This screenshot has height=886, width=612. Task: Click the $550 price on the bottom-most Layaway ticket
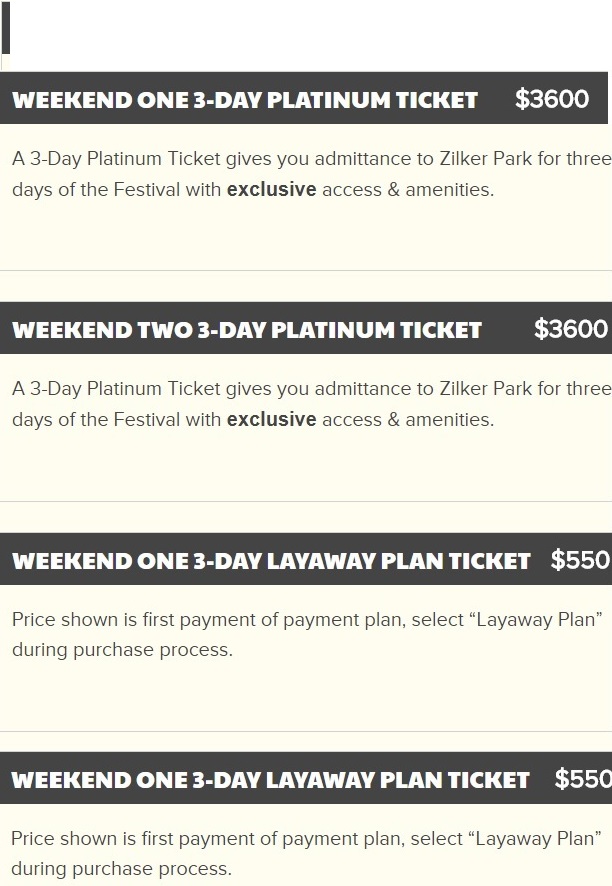click(x=582, y=779)
